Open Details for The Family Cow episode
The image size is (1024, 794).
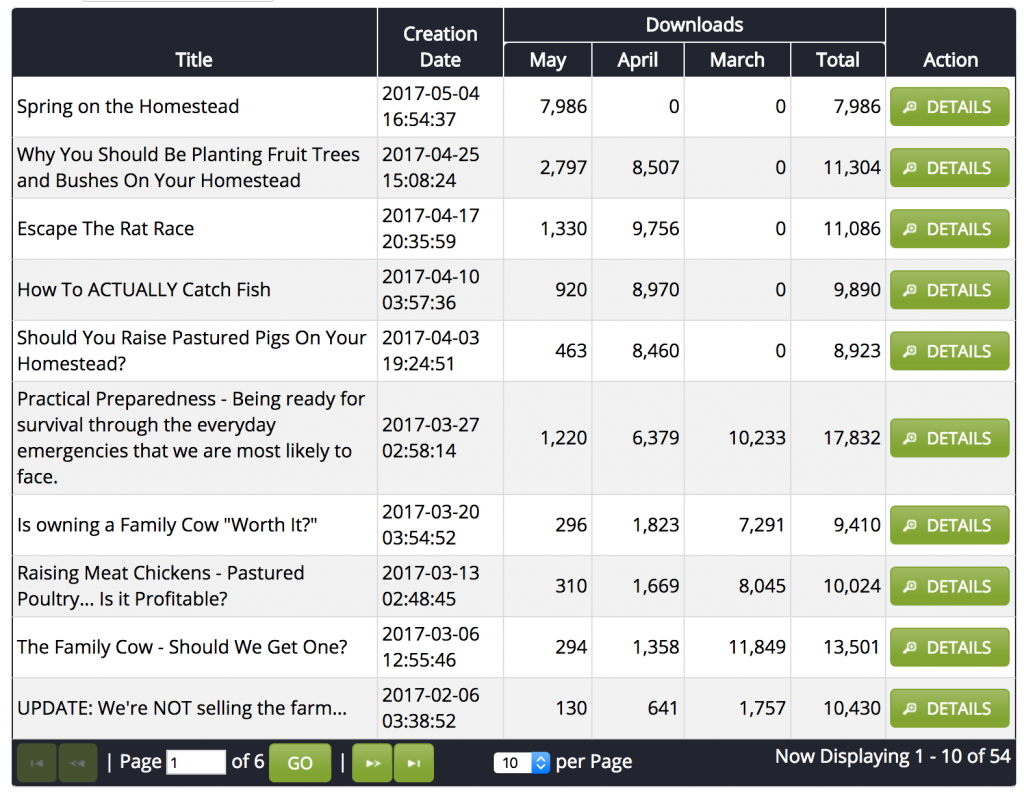click(x=949, y=647)
